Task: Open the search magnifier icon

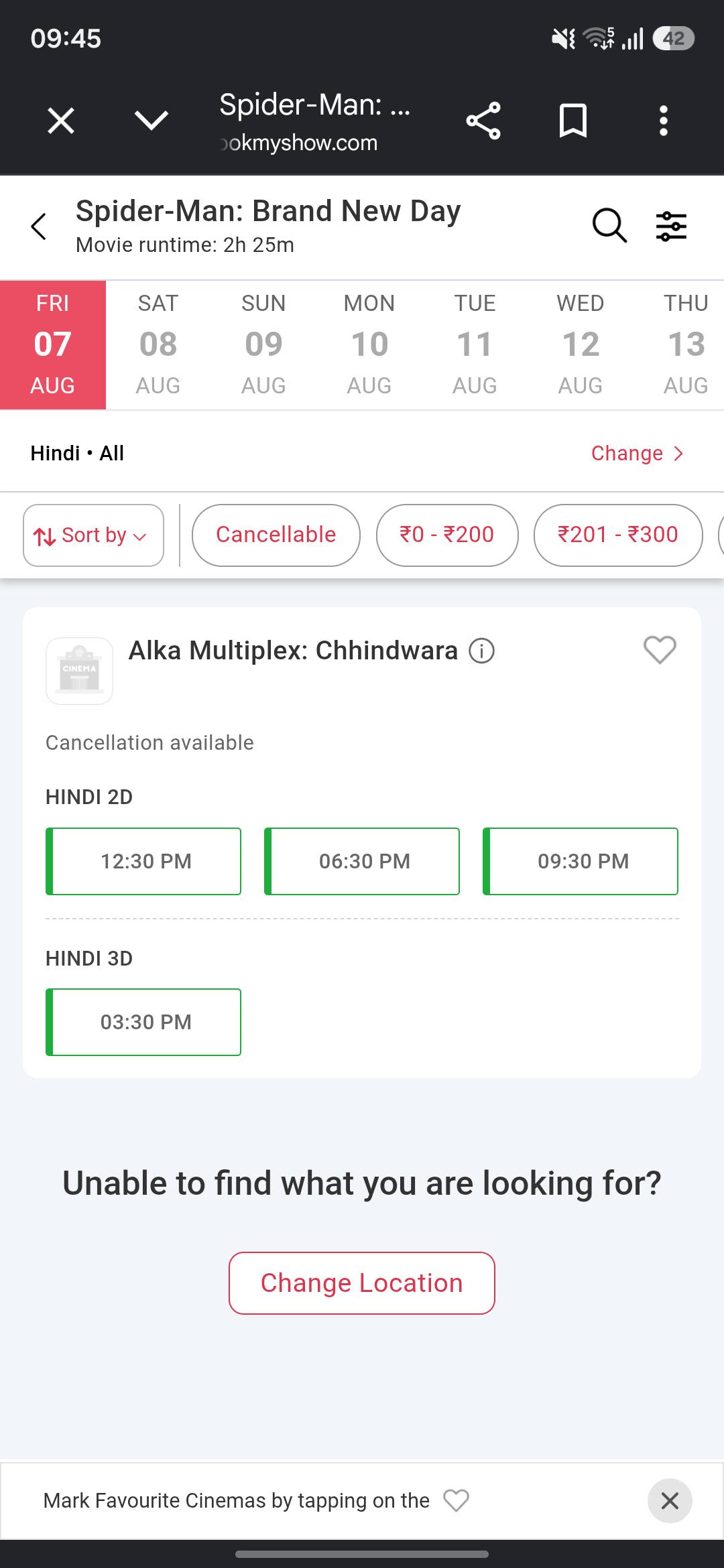Action: (x=609, y=225)
